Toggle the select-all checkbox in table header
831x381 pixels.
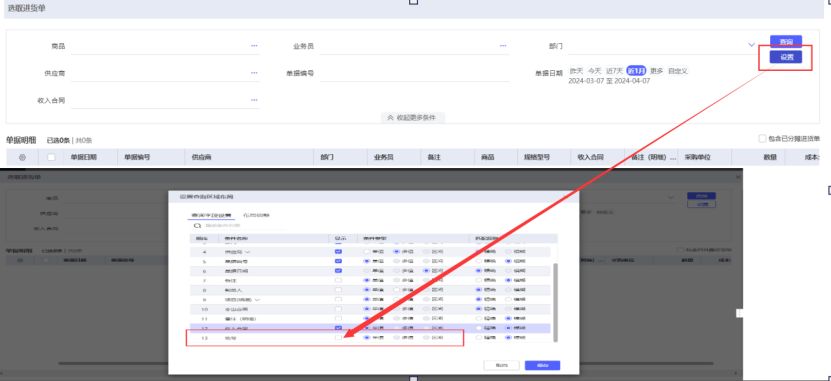51,157
